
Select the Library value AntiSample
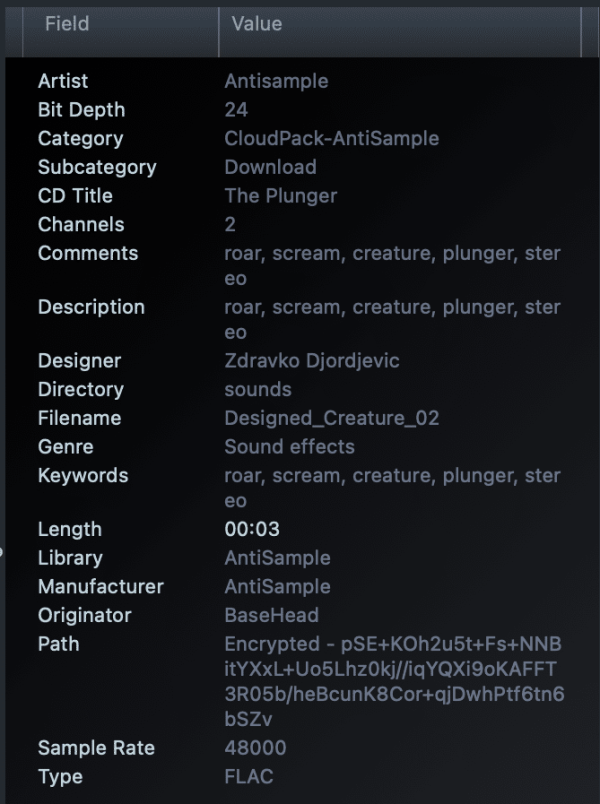coord(273,558)
